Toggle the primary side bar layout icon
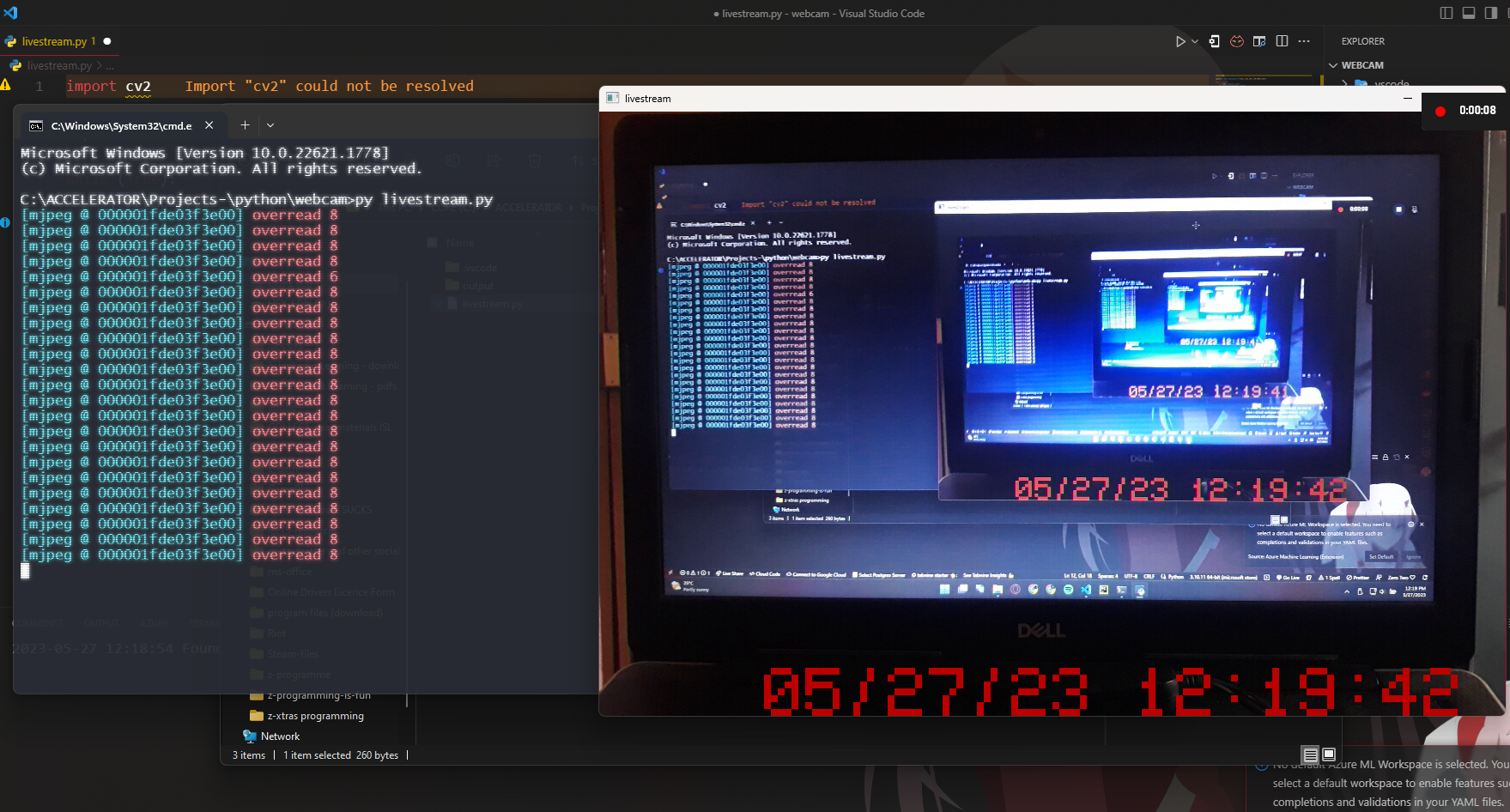 (1446, 13)
